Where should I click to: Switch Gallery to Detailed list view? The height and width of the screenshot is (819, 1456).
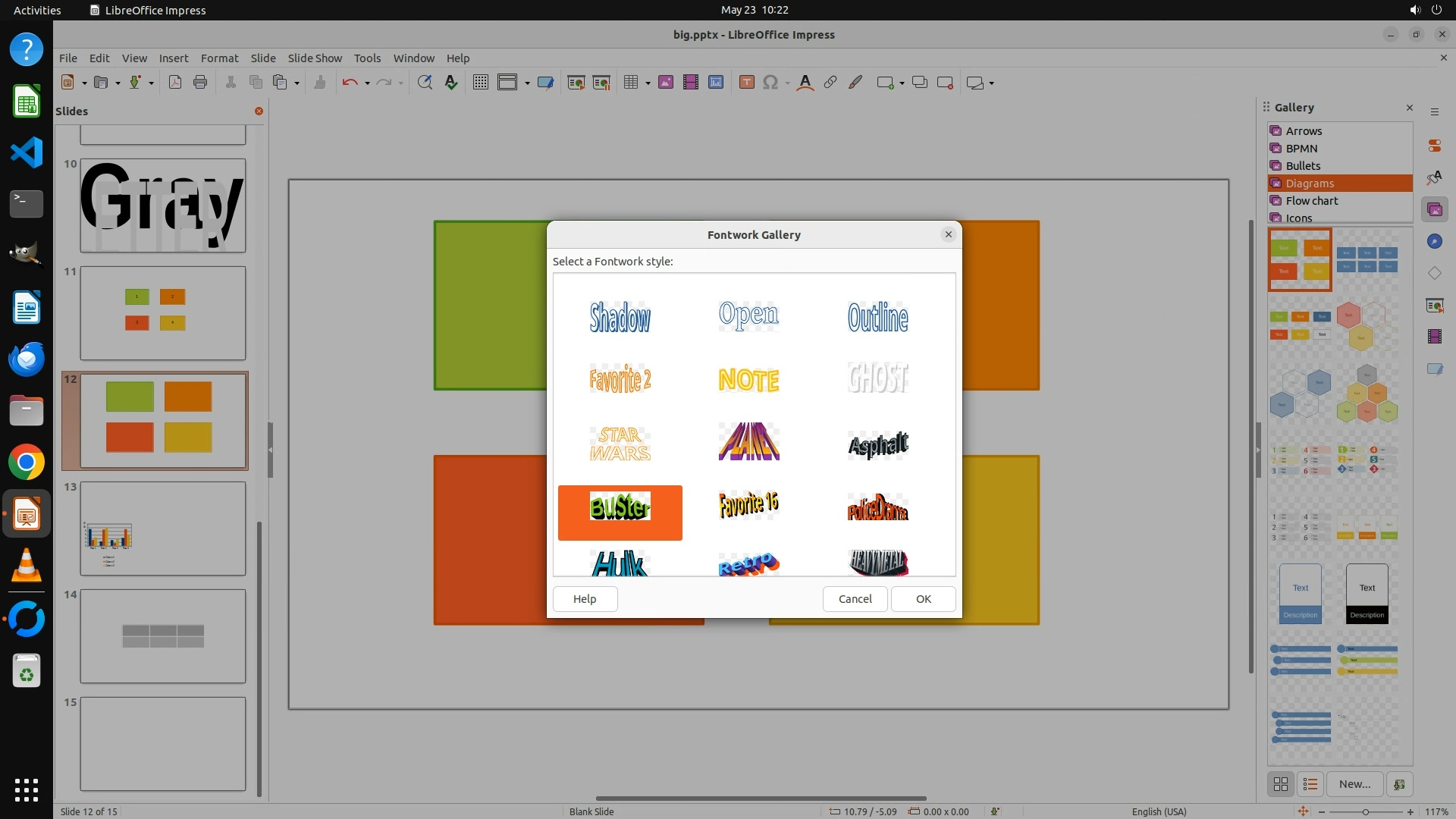point(1310,784)
